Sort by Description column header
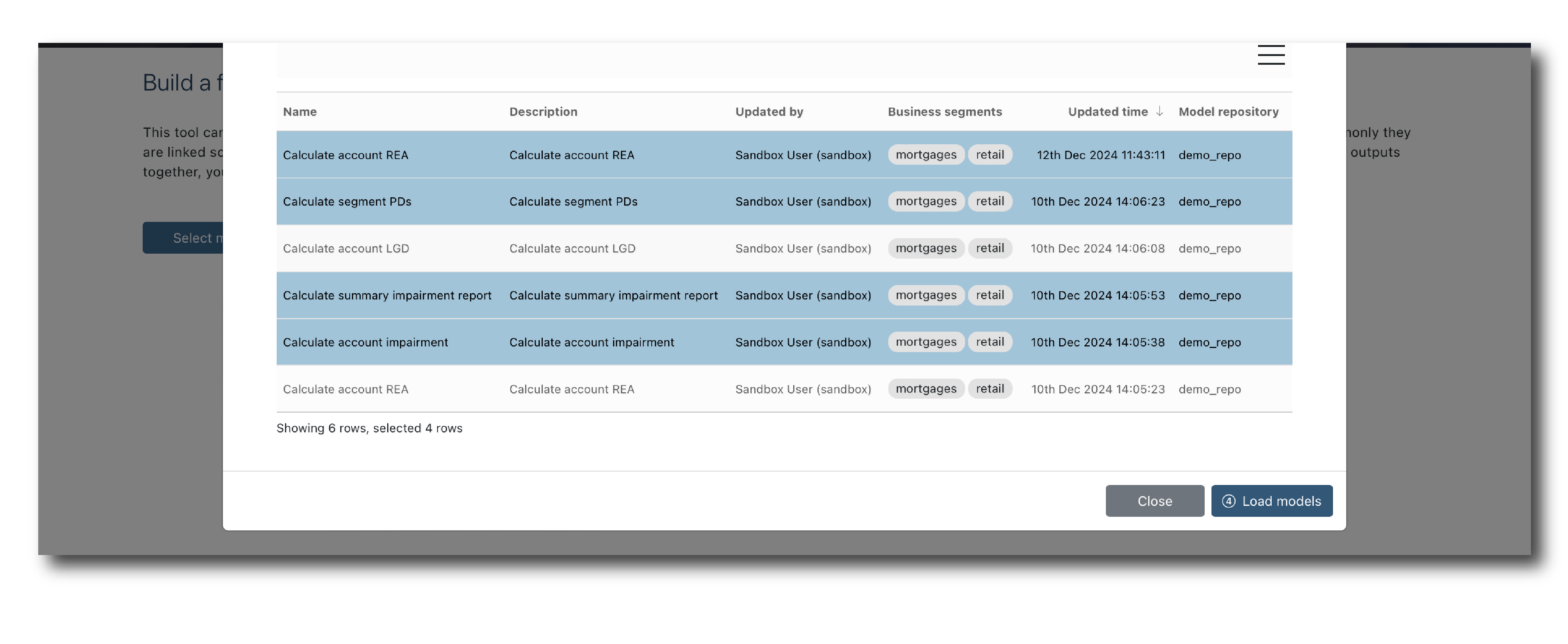 [x=543, y=111]
